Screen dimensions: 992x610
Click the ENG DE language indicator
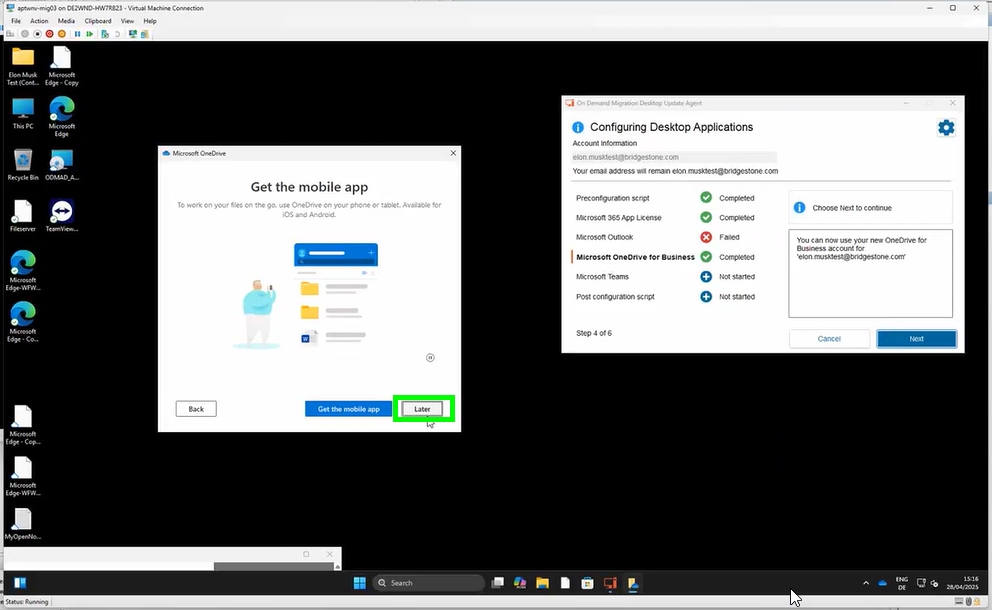coord(902,583)
